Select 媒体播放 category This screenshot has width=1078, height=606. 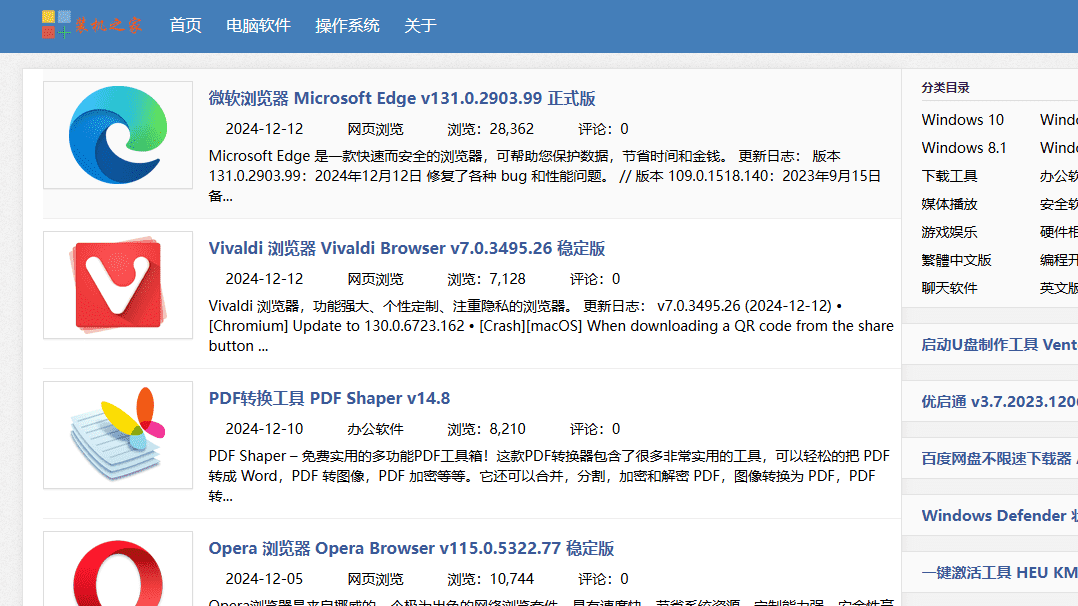(949, 204)
